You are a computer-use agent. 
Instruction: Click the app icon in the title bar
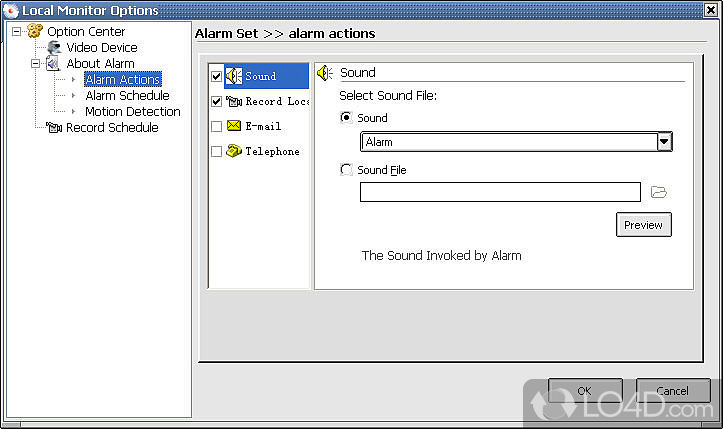point(11,10)
